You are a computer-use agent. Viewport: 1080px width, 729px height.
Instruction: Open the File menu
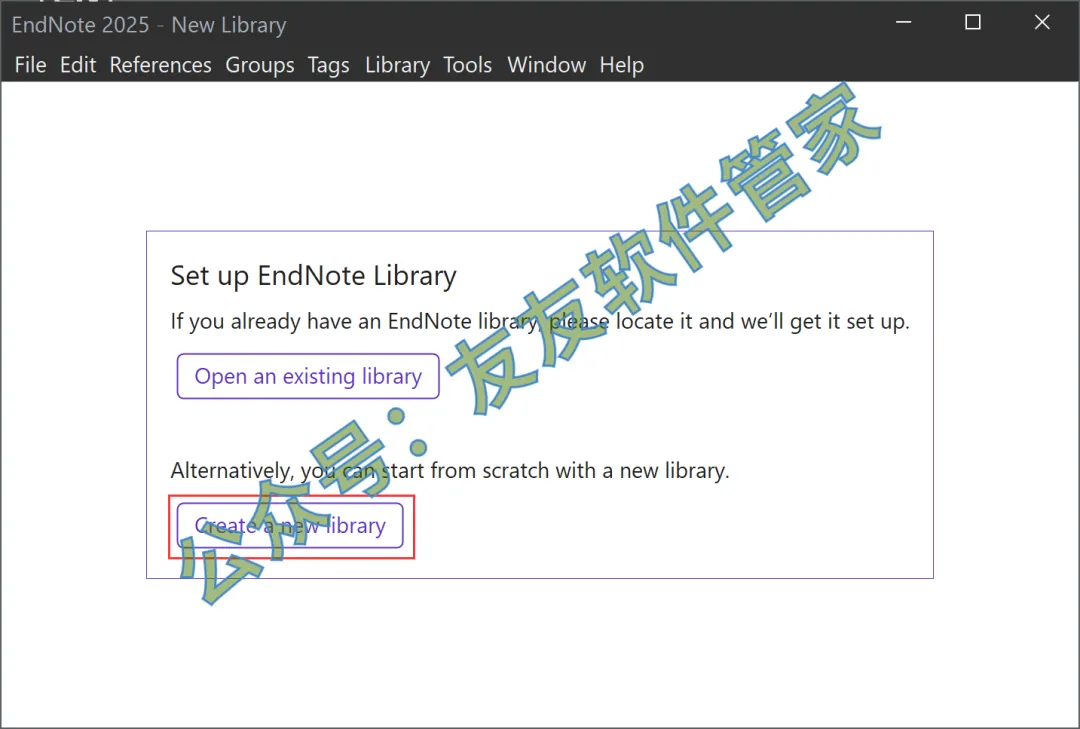coord(30,65)
